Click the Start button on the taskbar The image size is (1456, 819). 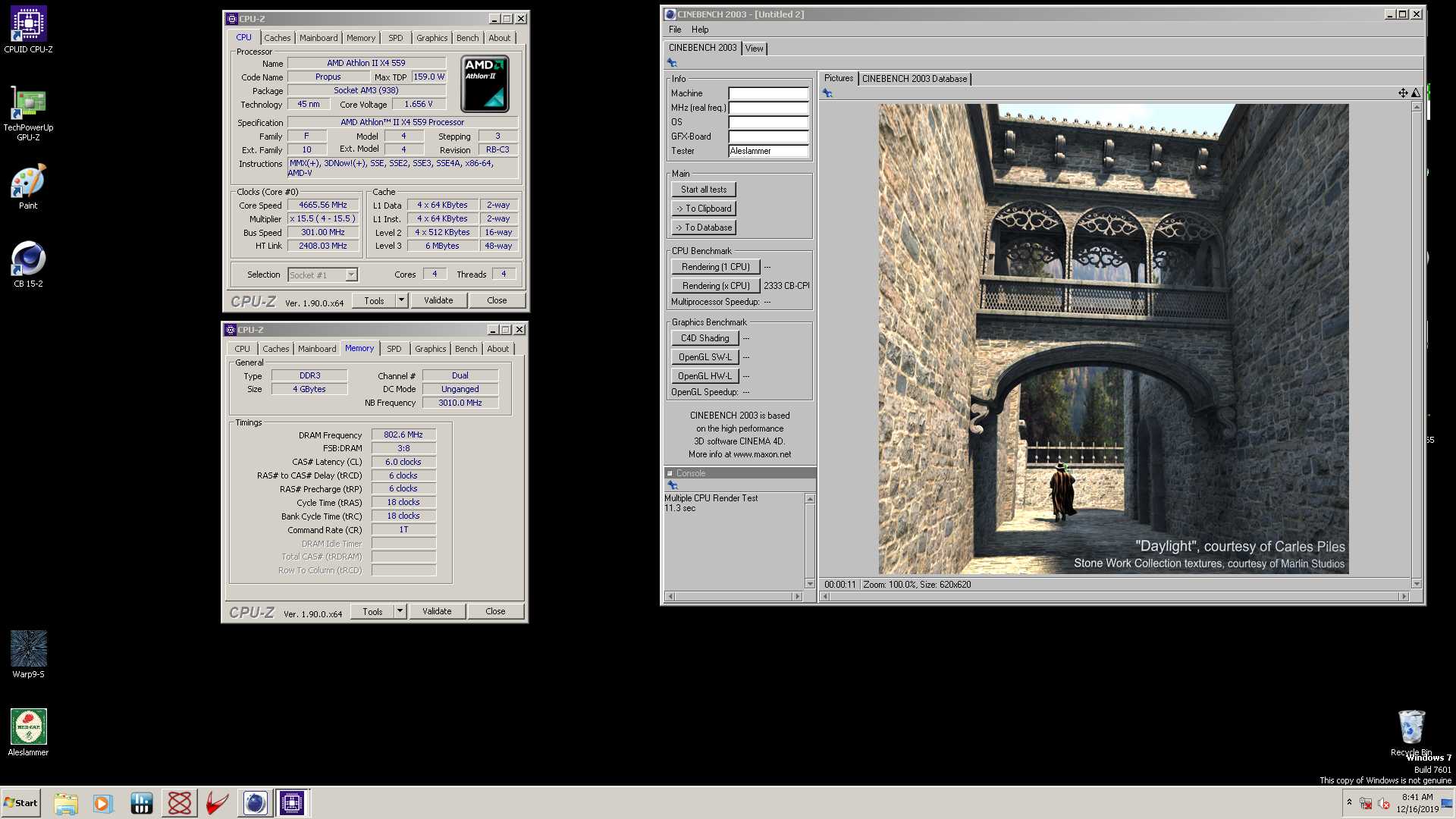click(x=20, y=803)
